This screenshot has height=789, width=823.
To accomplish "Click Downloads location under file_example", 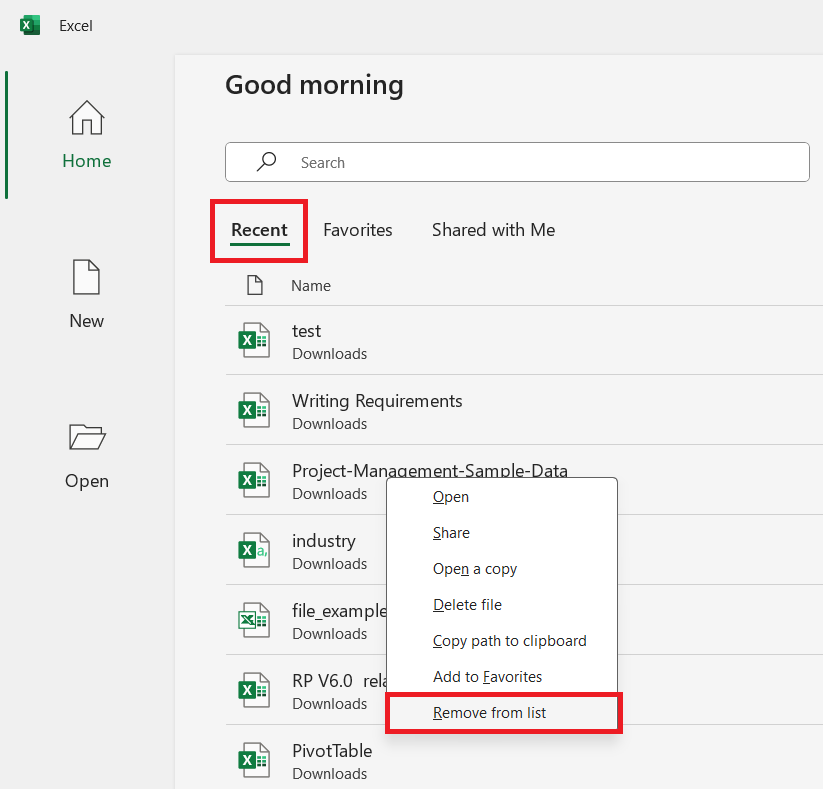I will coord(330,634).
